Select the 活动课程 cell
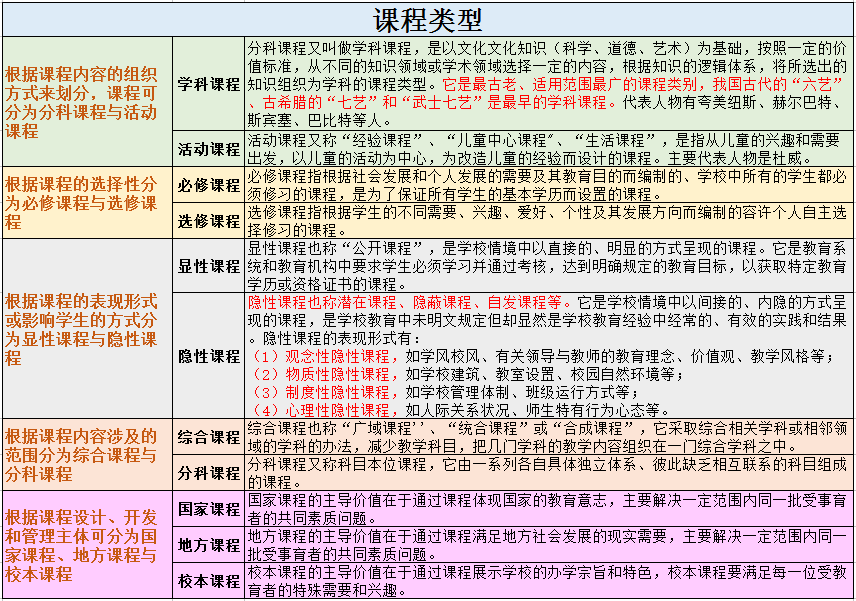Viewport: 856px width, 601px height. 209,149
